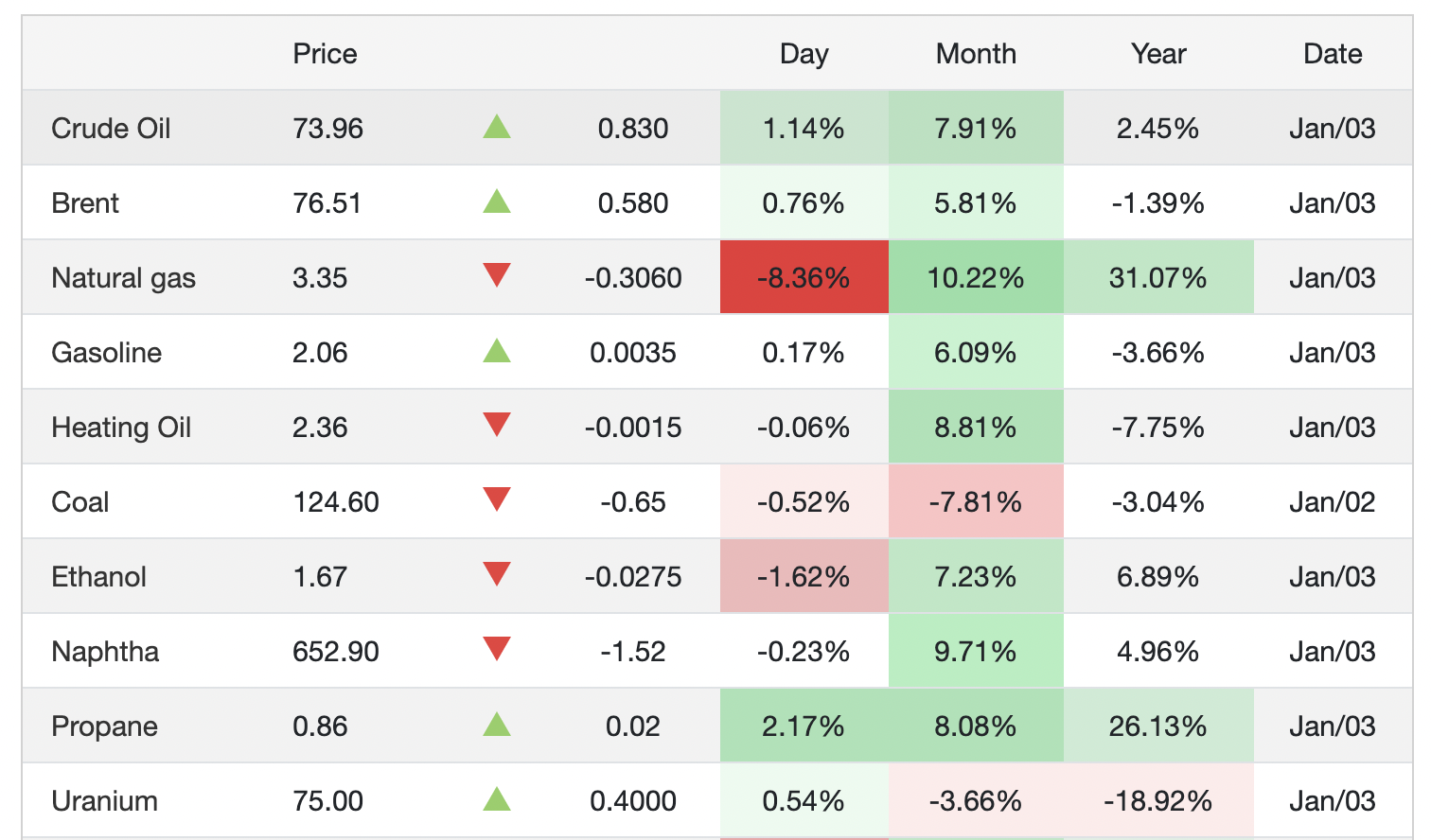
Task: Click the -8.36% day change cell
Action: [804, 277]
